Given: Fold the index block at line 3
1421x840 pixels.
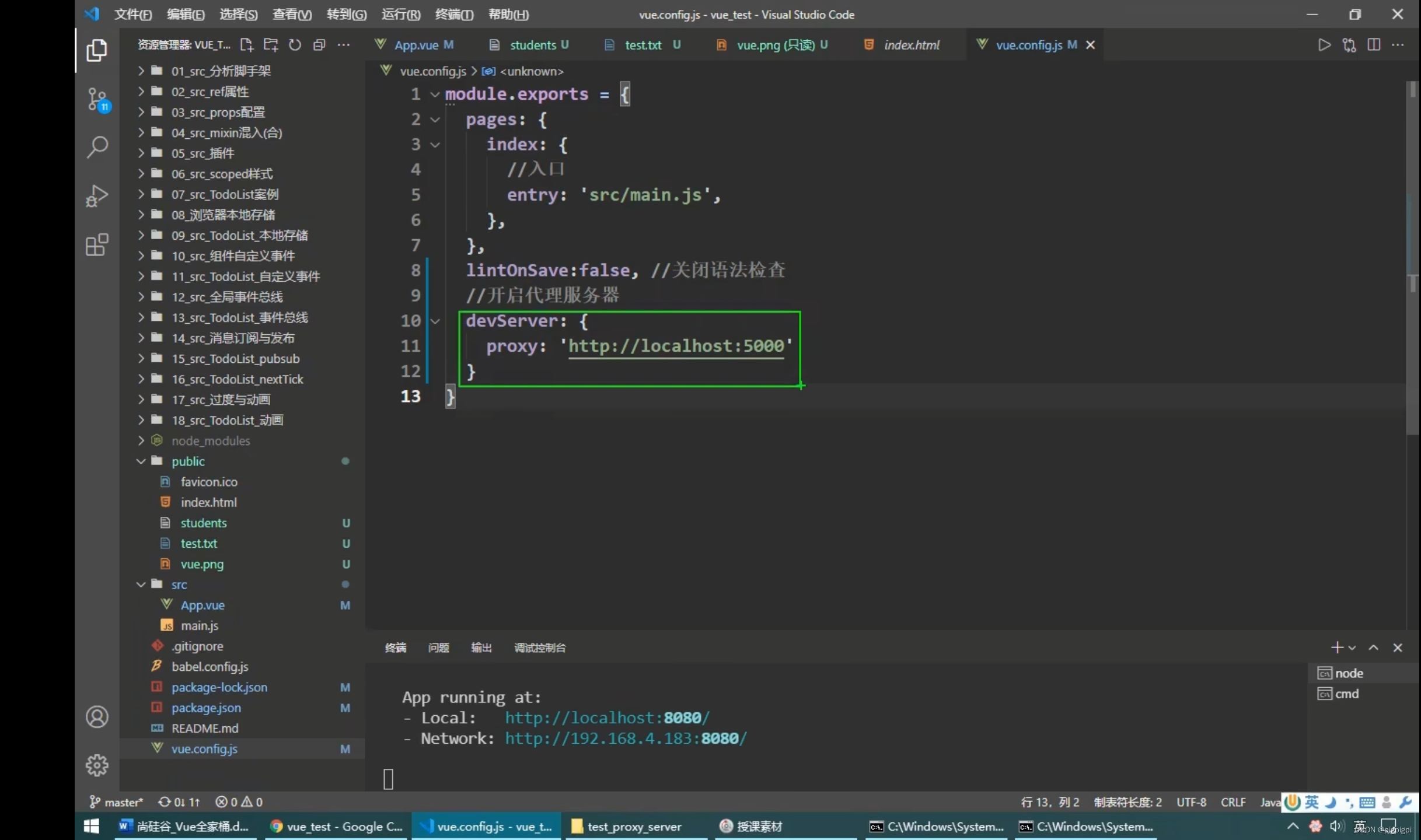Looking at the screenshot, I should 435,145.
